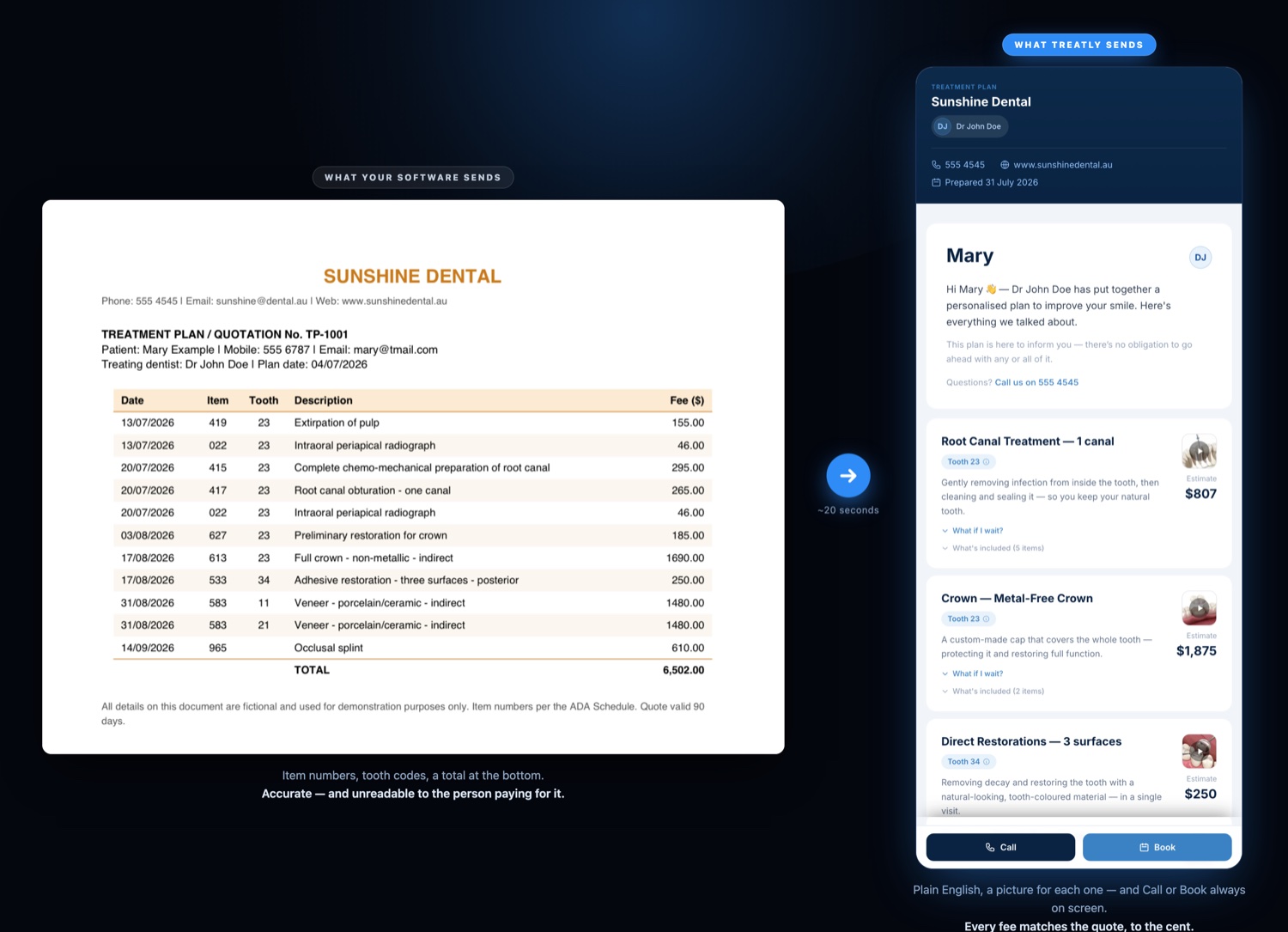Screen dimensions: 1288x932
Task: Play the Direct Restorations video thumbnail
Action: pos(1200,752)
